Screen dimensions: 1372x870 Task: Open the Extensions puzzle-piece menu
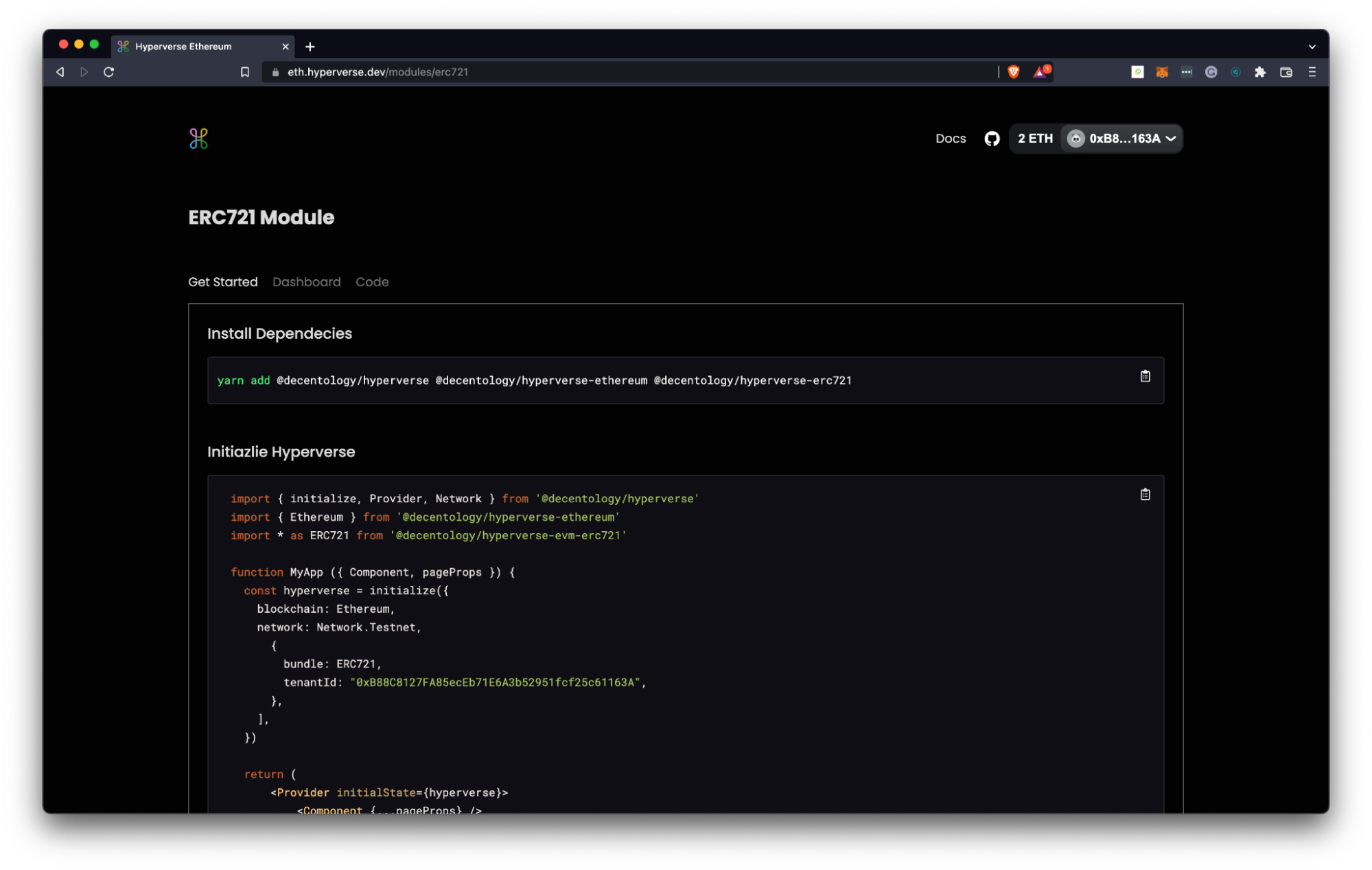click(x=1259, y=71)
